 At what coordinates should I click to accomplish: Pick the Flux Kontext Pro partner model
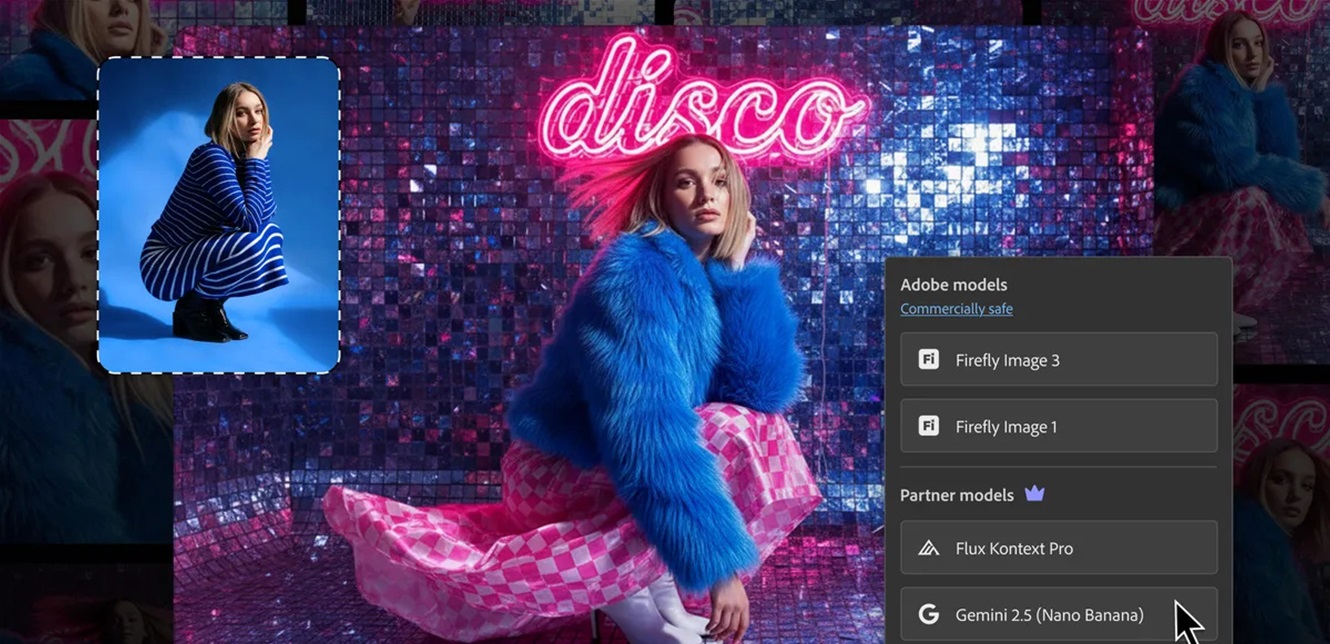point(1058,548)
